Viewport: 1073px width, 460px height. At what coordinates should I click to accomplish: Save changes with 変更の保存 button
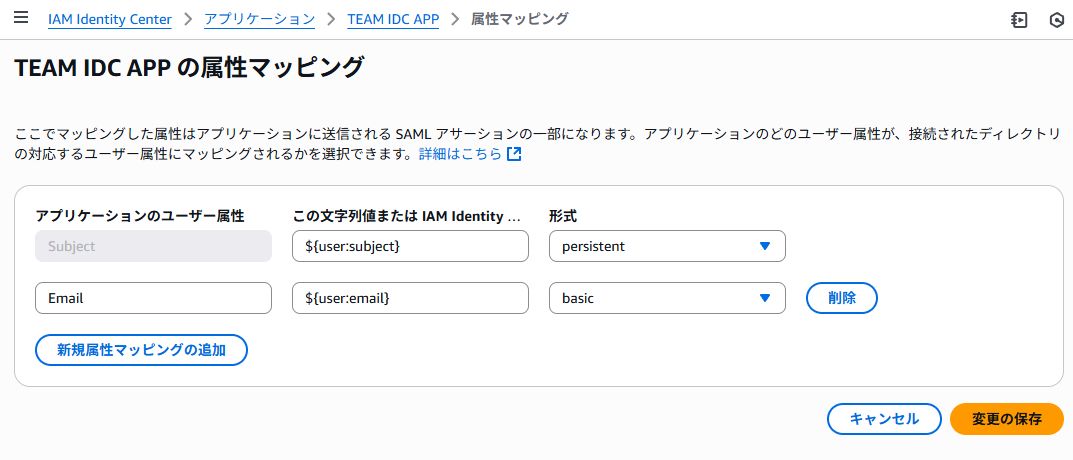tap(1007, 419)
